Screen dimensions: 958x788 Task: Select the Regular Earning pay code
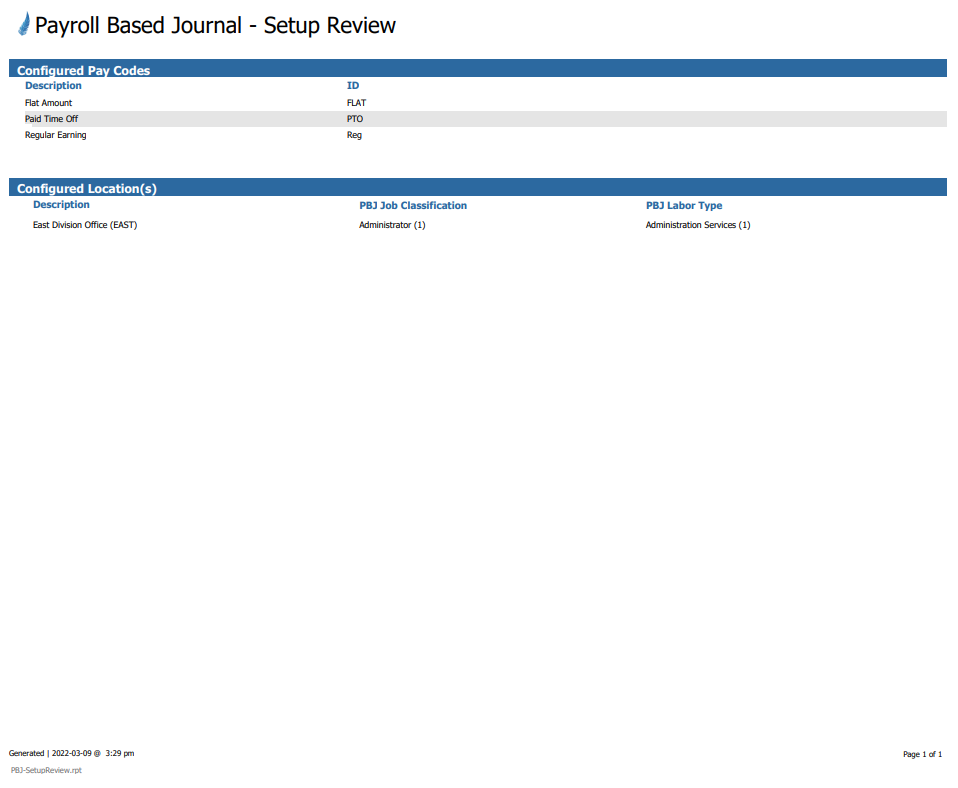pyautogui.click(x=55, y=135)
